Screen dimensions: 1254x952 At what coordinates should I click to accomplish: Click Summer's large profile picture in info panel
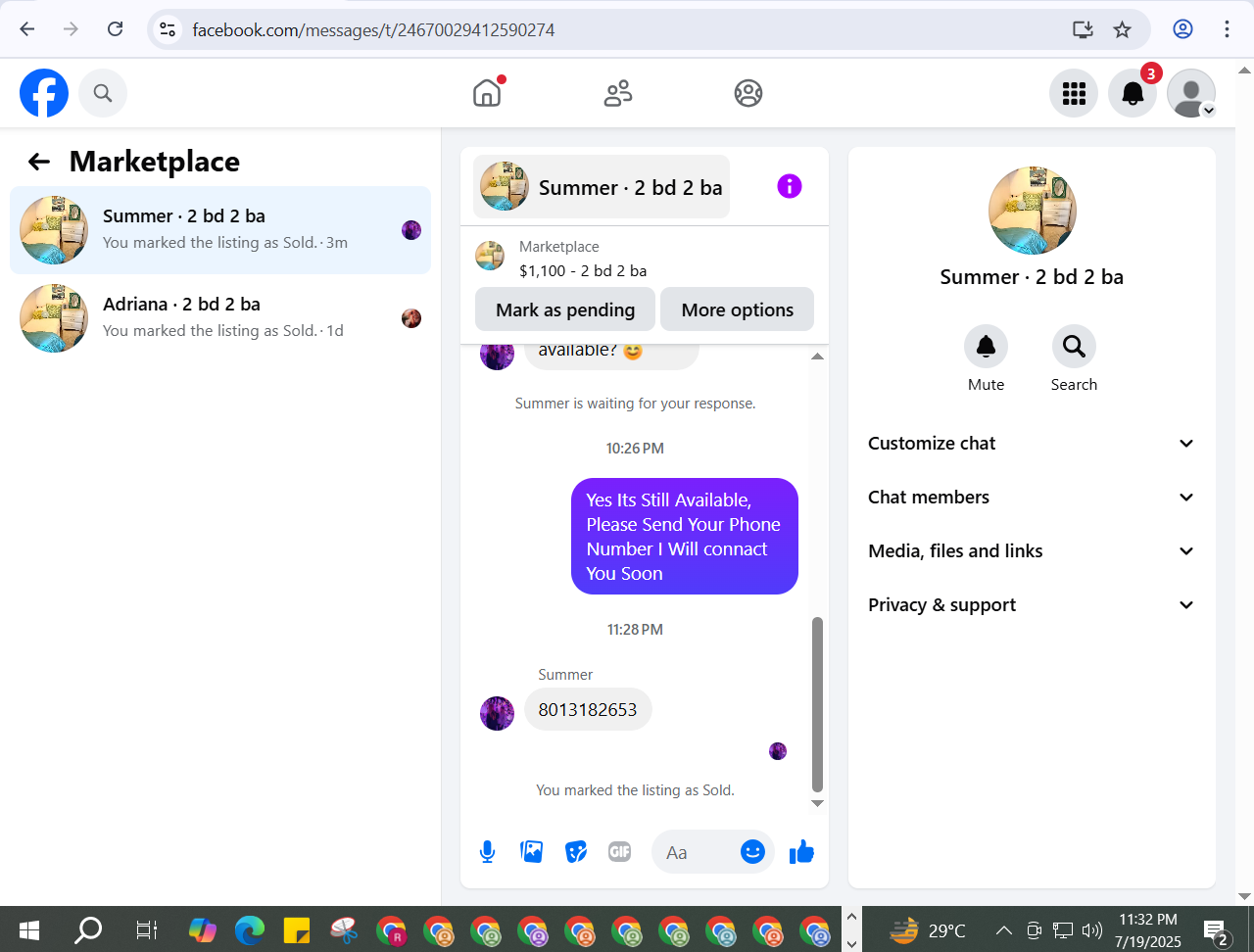pos(1033,211)
